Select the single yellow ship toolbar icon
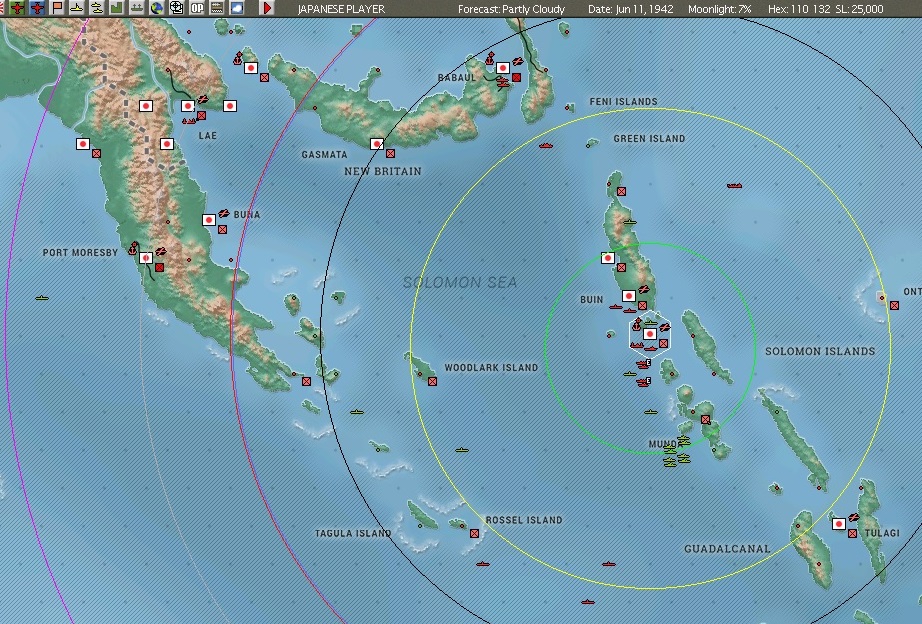The height and width of the screenshot is (624, 922). click(77, 8)
